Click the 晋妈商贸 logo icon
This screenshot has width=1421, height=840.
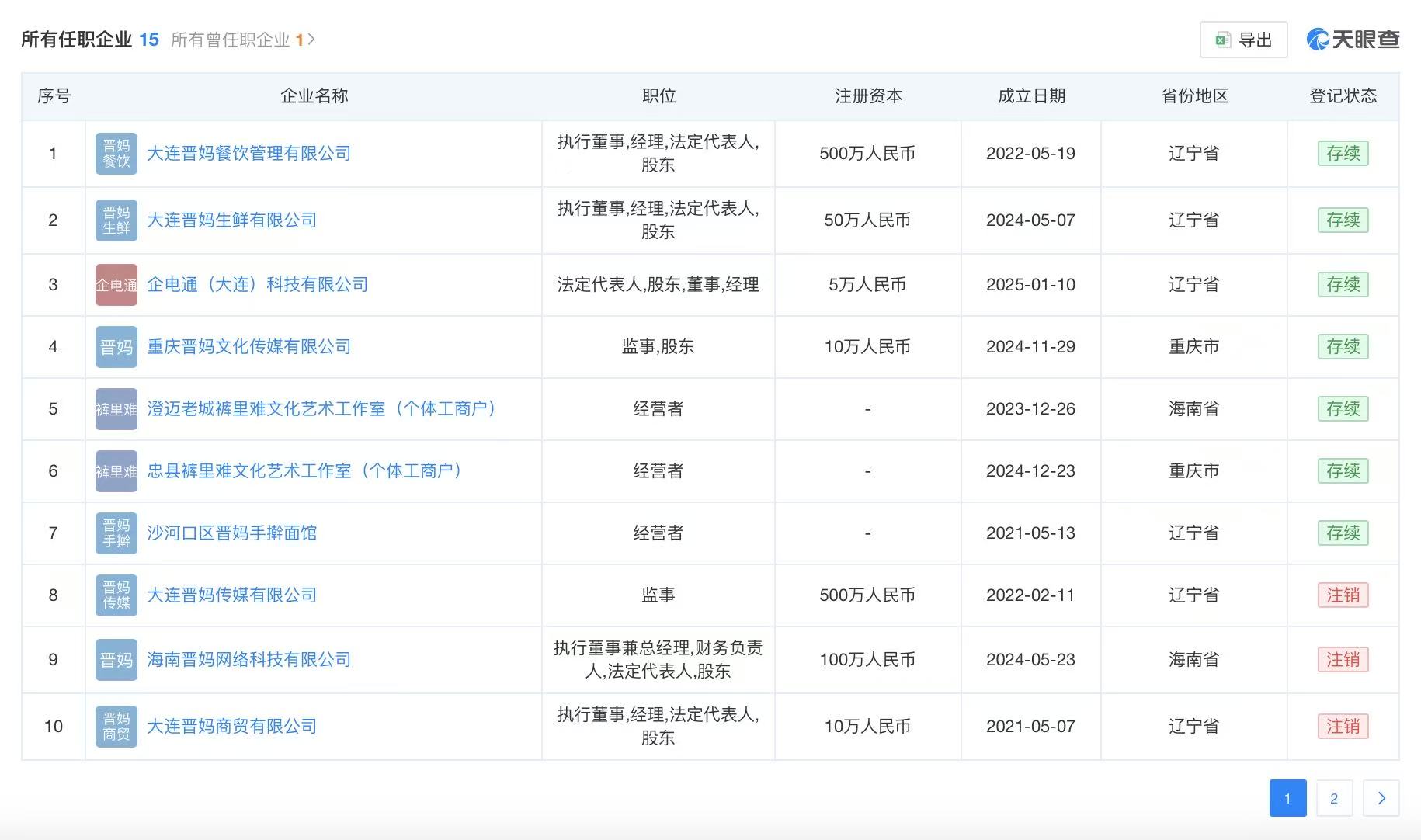(116, 727)
